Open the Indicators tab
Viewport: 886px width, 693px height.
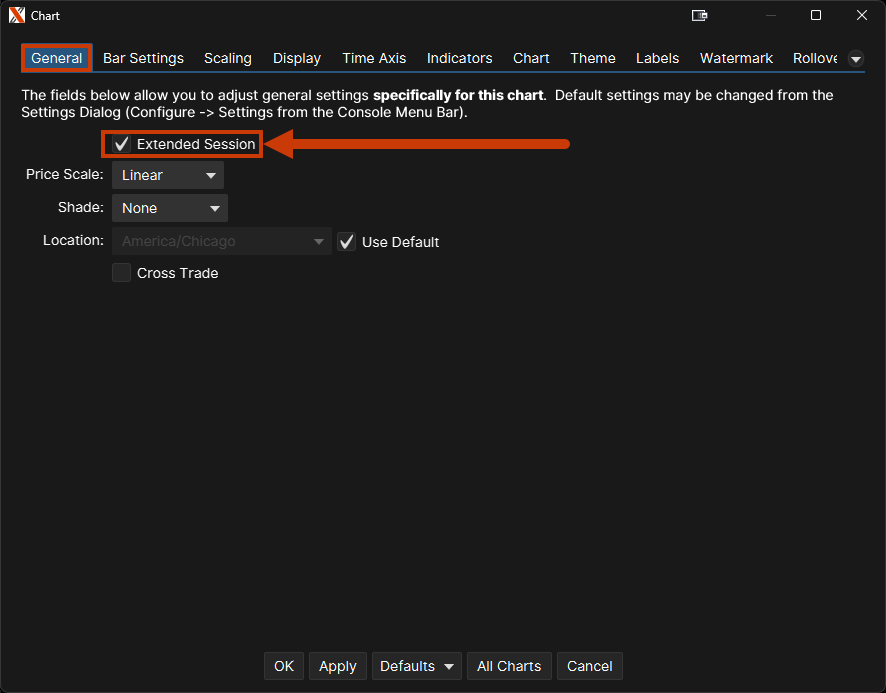click(x=459, y=58)
